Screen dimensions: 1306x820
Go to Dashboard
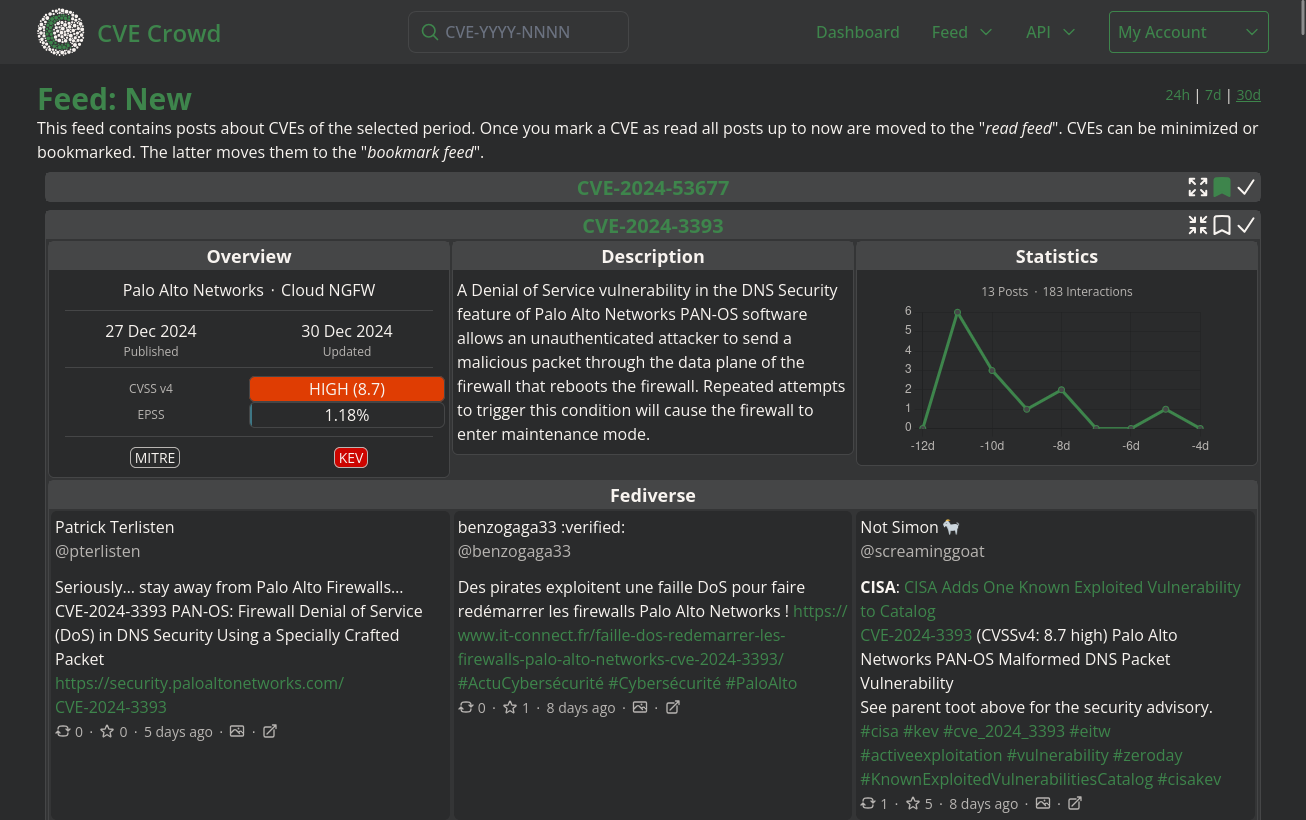point(858,32)
